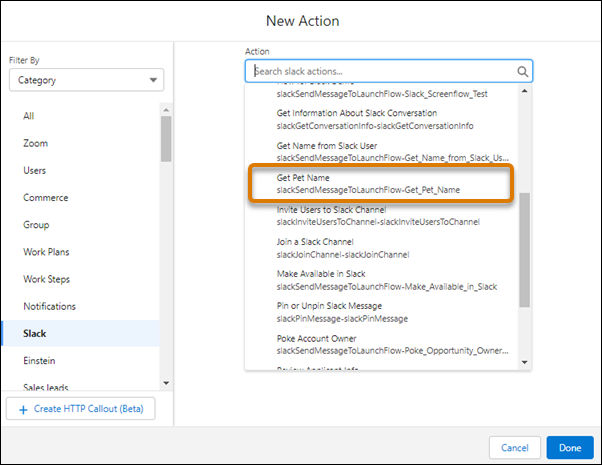Choose Get Information About Slack Conversation action
The image size is (602, 465).
[x=382, y=119]
